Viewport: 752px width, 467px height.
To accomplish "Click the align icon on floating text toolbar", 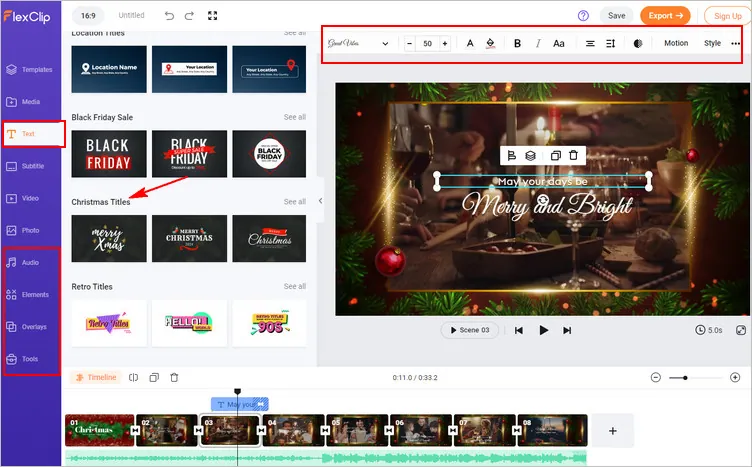I will pyautogui.click(x=512, y=155).
